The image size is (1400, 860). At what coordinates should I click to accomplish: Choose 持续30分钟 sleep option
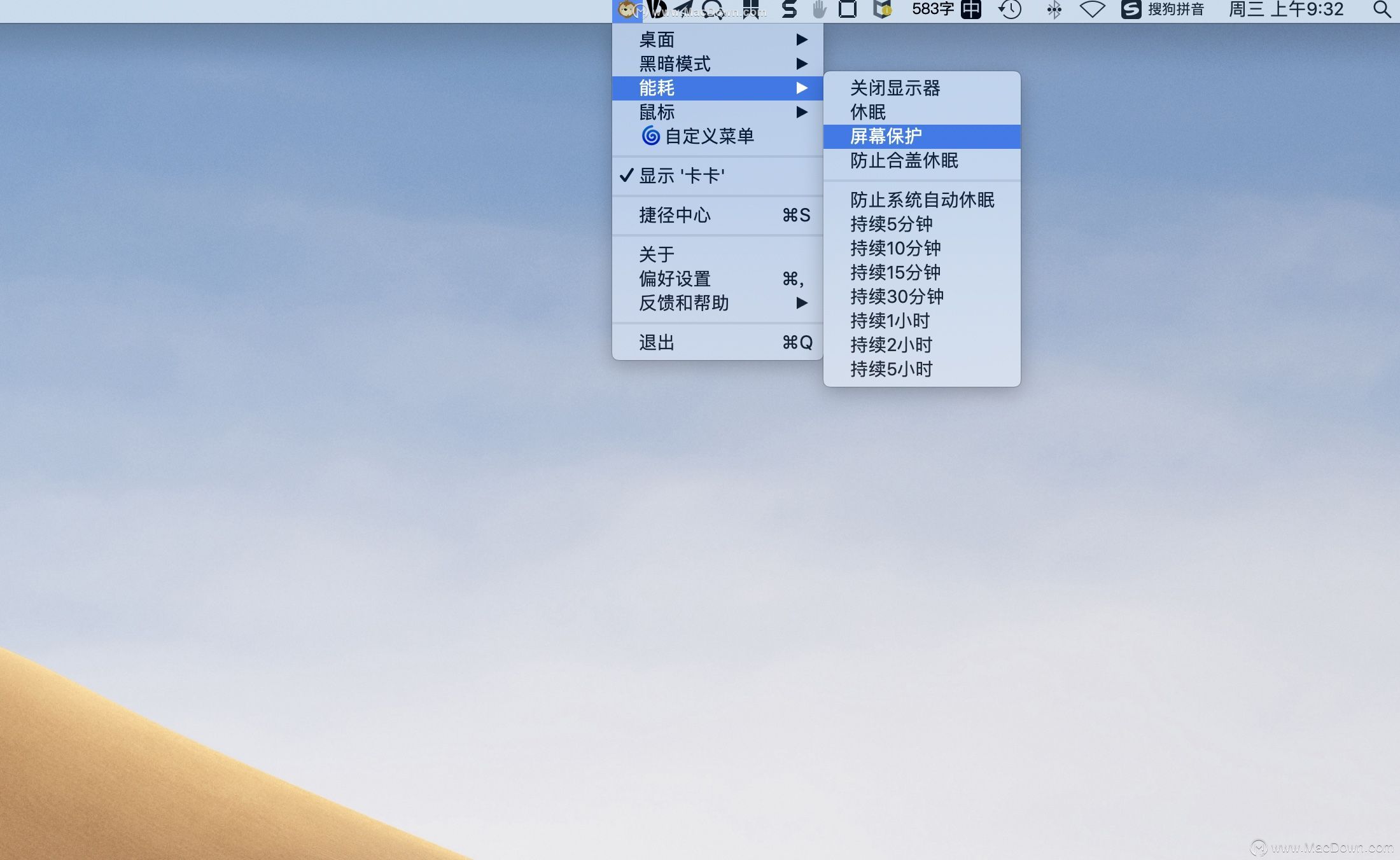click(x=897, y=296)
